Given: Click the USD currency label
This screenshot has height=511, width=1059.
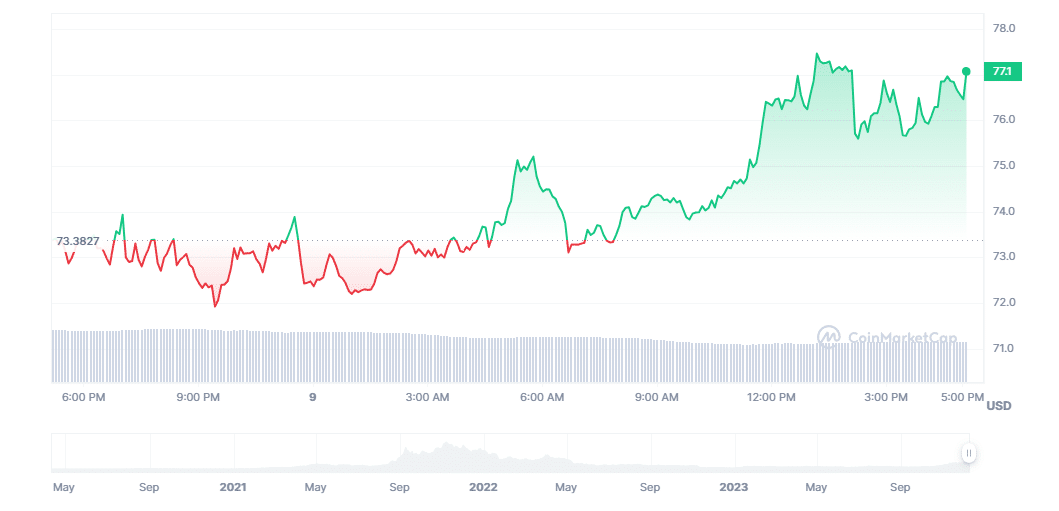Looking at the screenshot, I should tap(999, 405).
